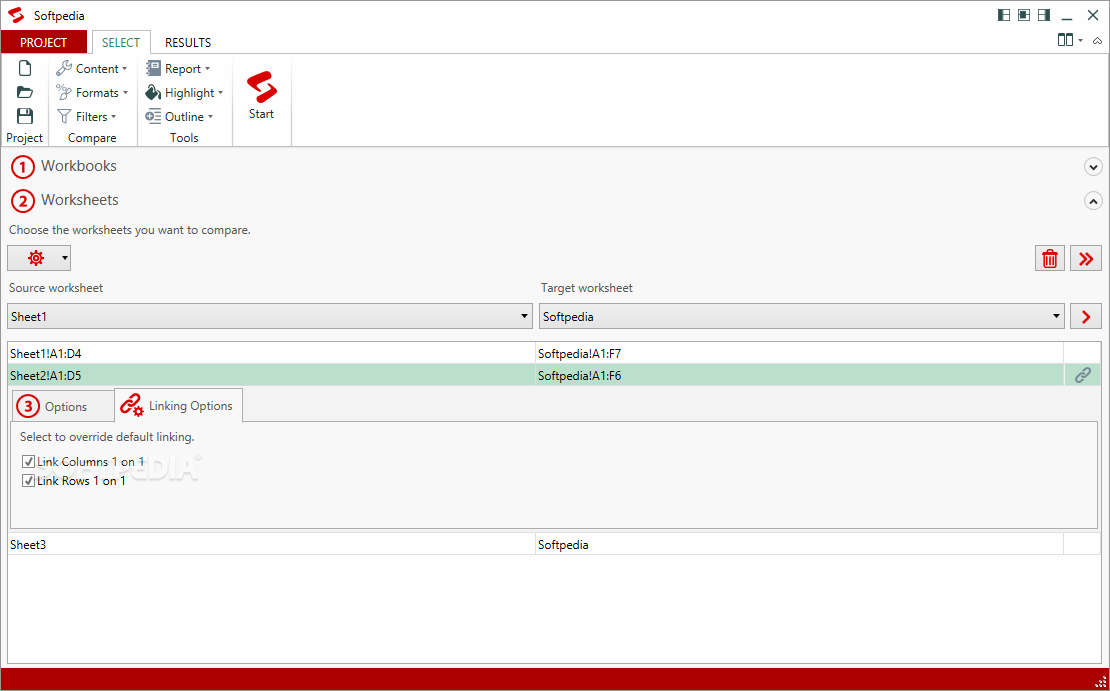
Task: Switch to the SELECT tab
Action: (x=121, y=42)
